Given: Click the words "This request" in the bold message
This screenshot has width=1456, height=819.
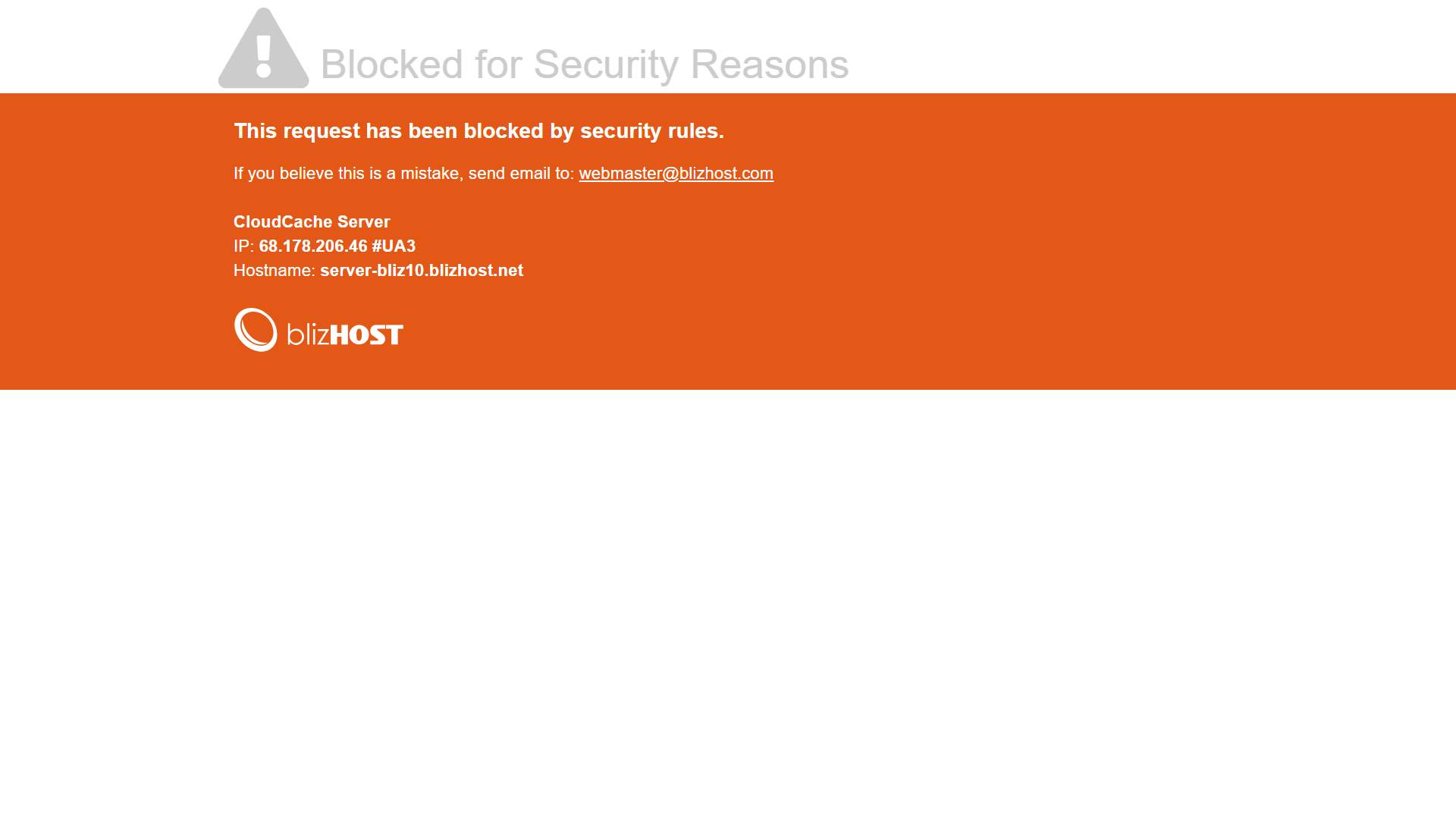Looking at the screenshot, I should pyautogui.click(x=297, y=131).
